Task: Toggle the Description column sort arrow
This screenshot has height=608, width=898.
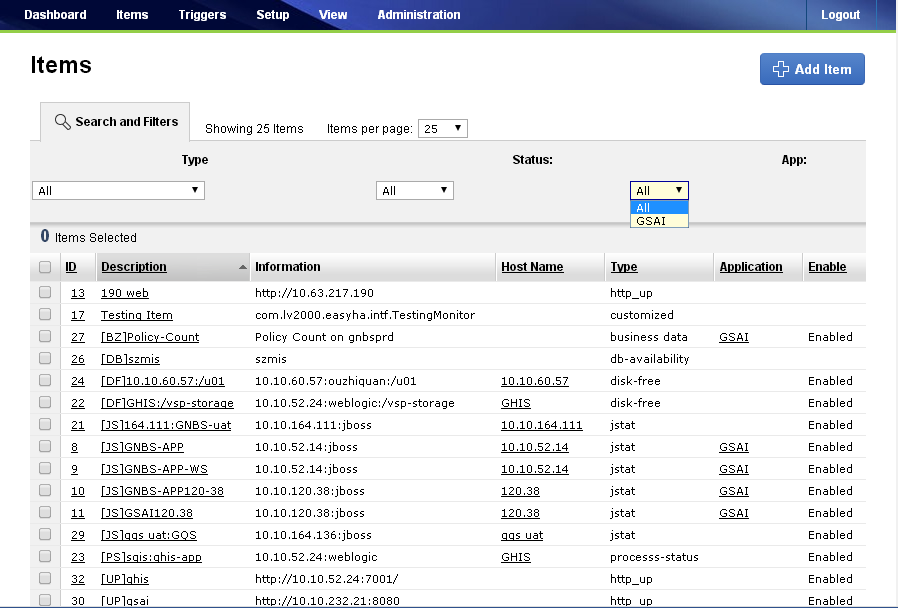Action: pos(243,267)
